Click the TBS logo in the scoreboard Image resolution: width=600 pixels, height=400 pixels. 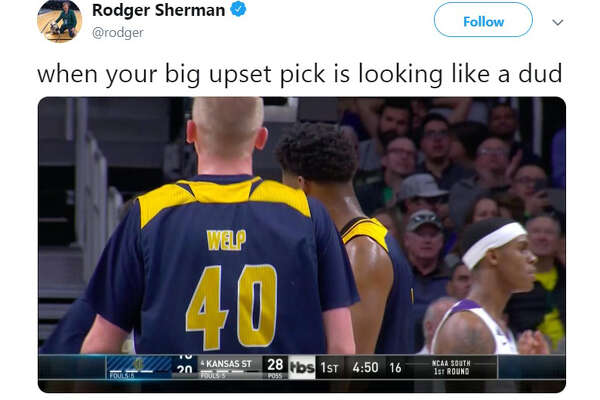click(302, 367)
